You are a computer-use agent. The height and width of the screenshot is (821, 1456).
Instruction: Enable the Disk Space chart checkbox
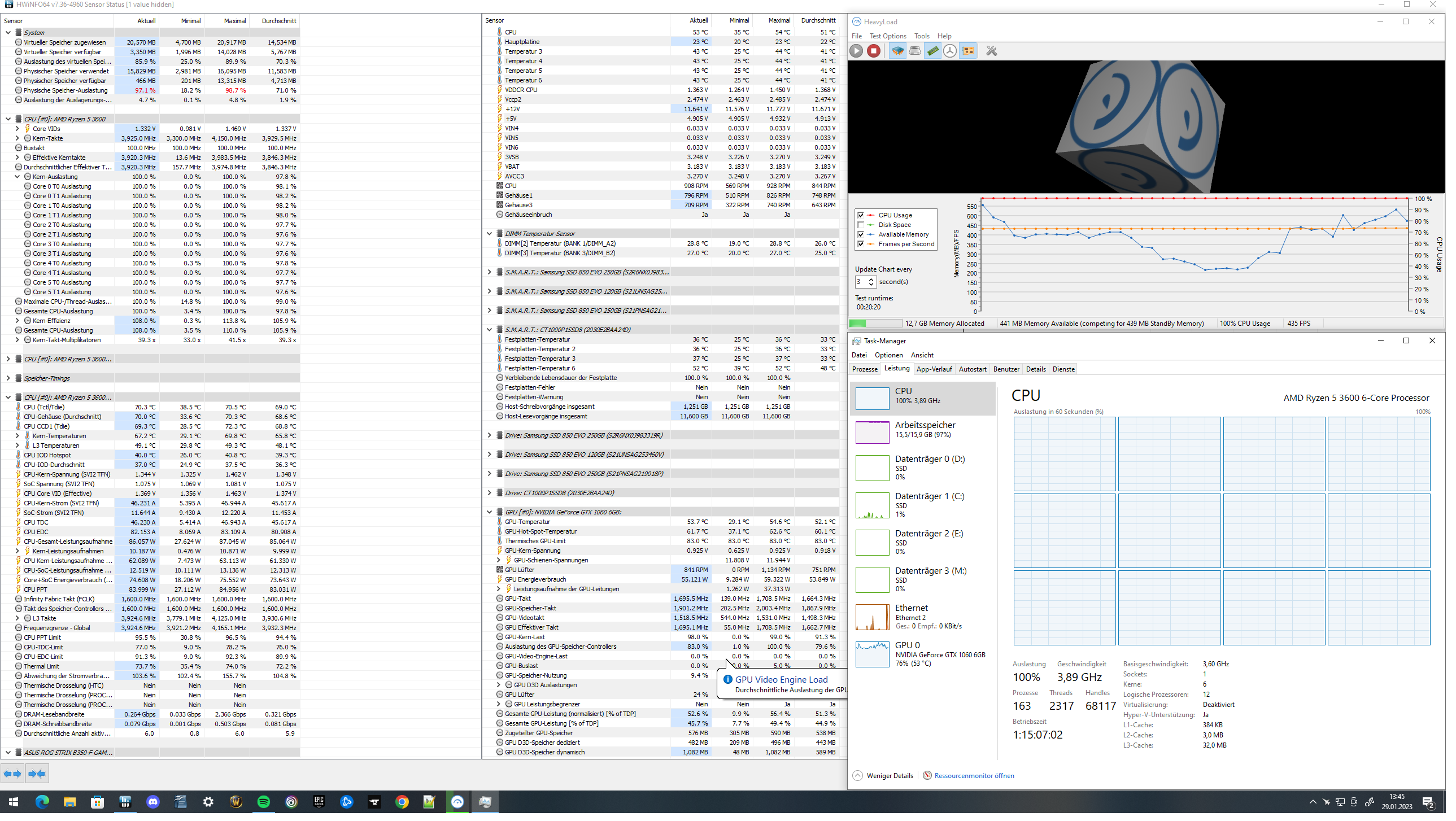click(x=861, y=225)
